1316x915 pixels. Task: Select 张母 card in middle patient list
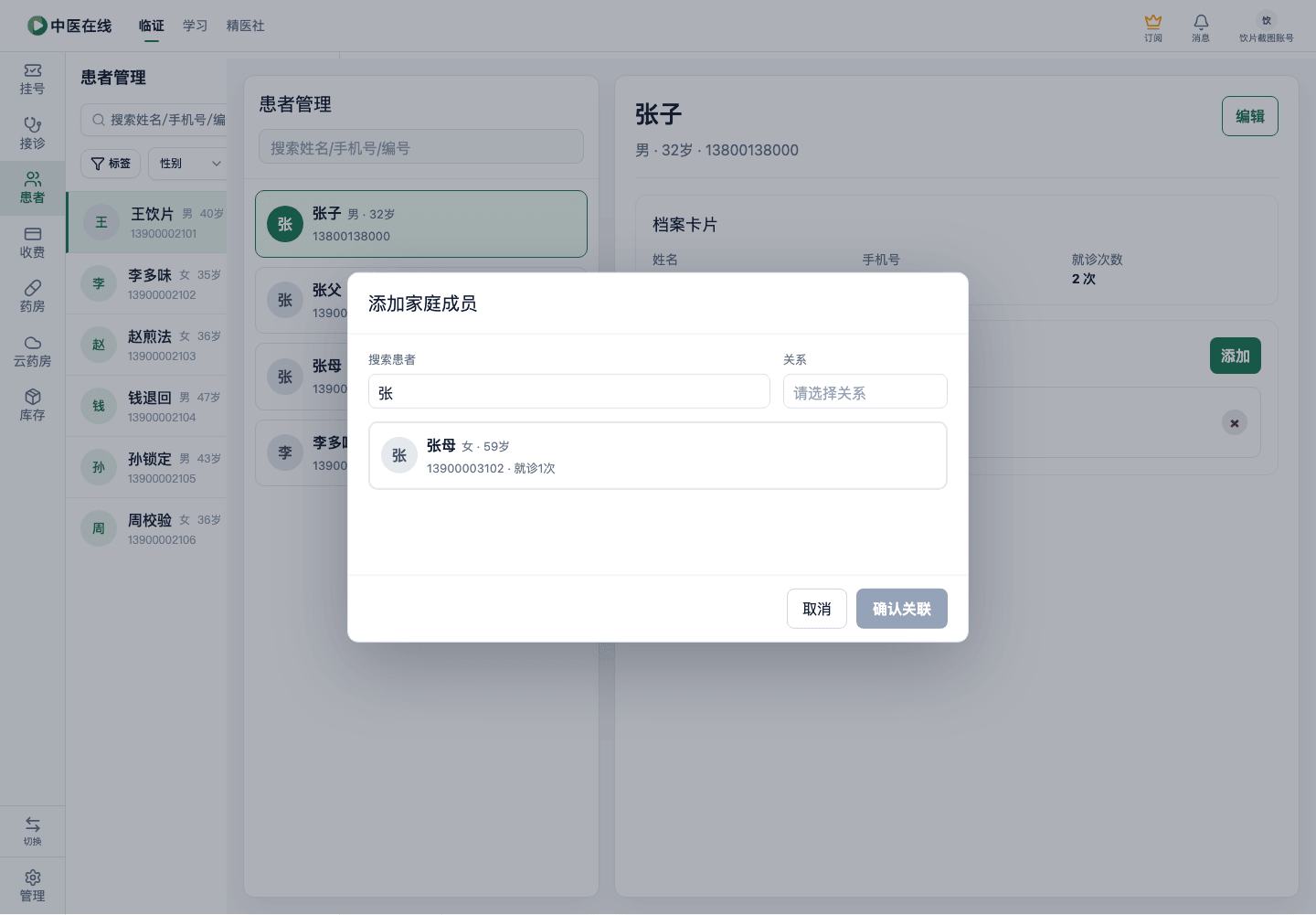302,377
